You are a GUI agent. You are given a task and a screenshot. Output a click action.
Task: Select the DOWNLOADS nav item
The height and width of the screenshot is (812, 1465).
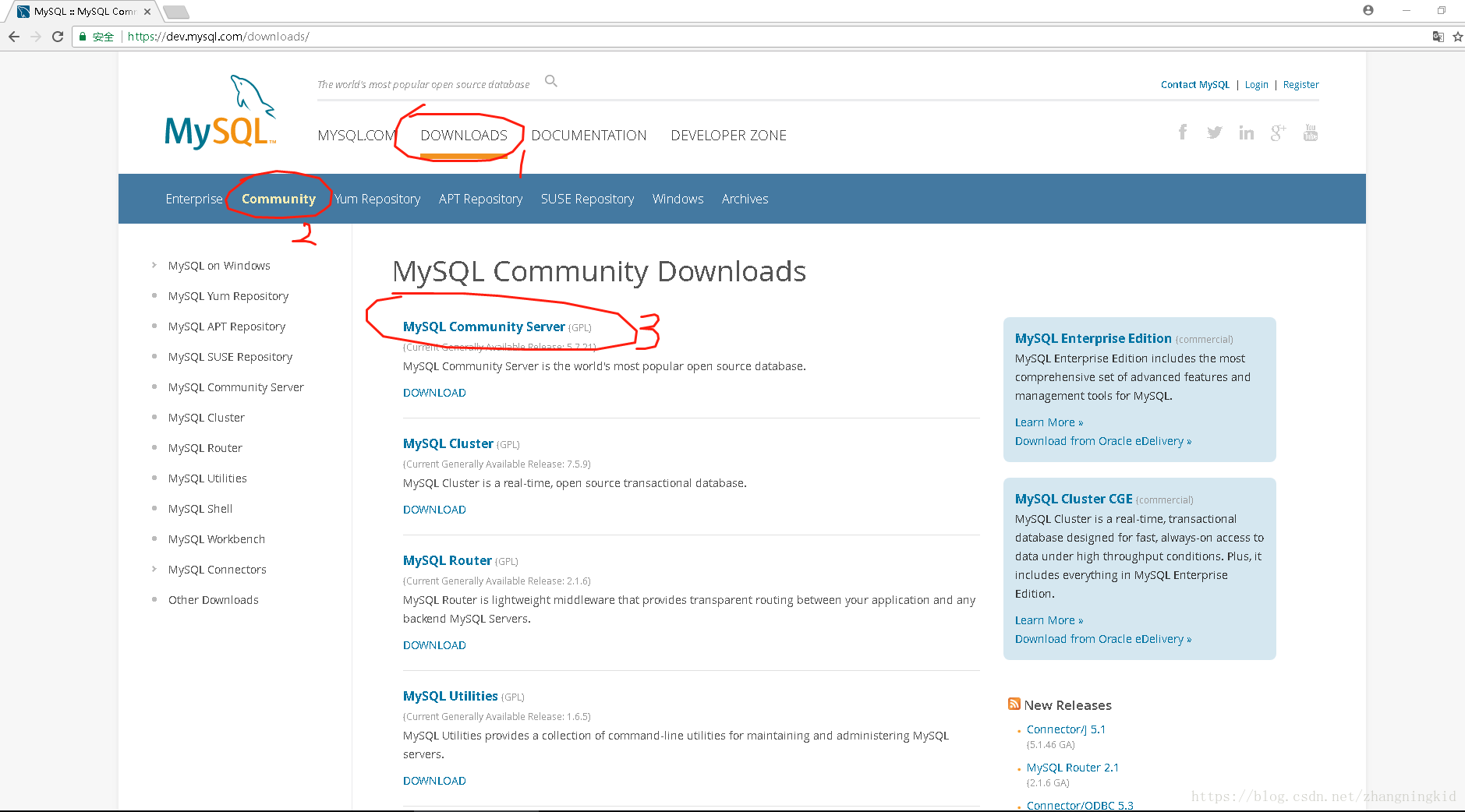(x=464, y=136)
